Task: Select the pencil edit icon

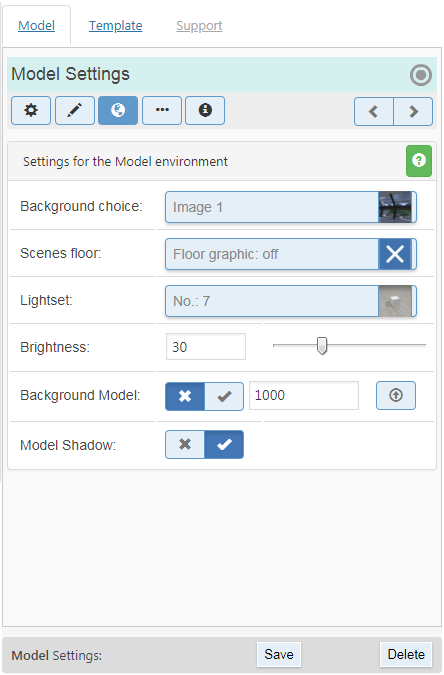Action: point(75,111)
